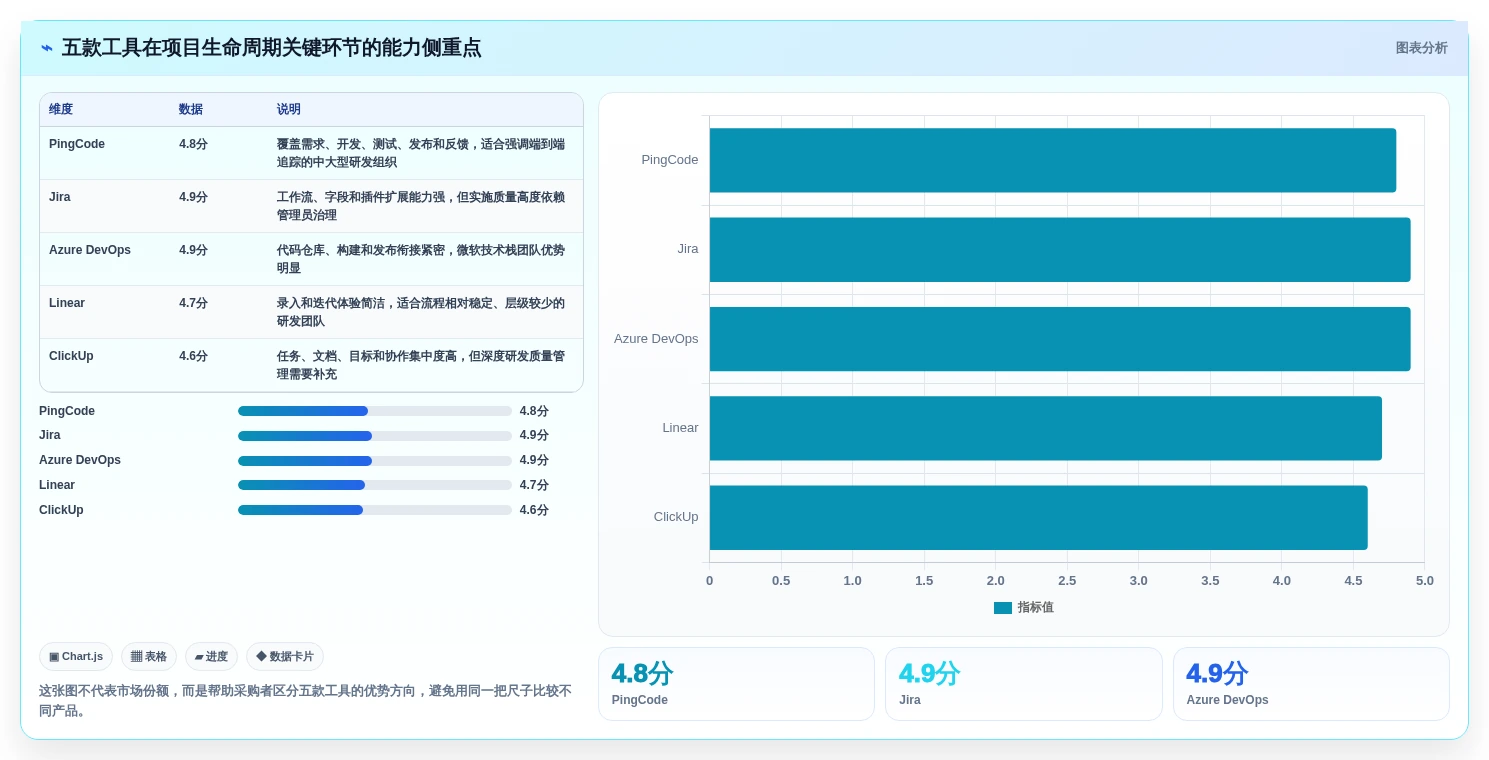Click the ClickUp progress bar
The height and width of the screenshot is (760, 1489).
(375, 510)
